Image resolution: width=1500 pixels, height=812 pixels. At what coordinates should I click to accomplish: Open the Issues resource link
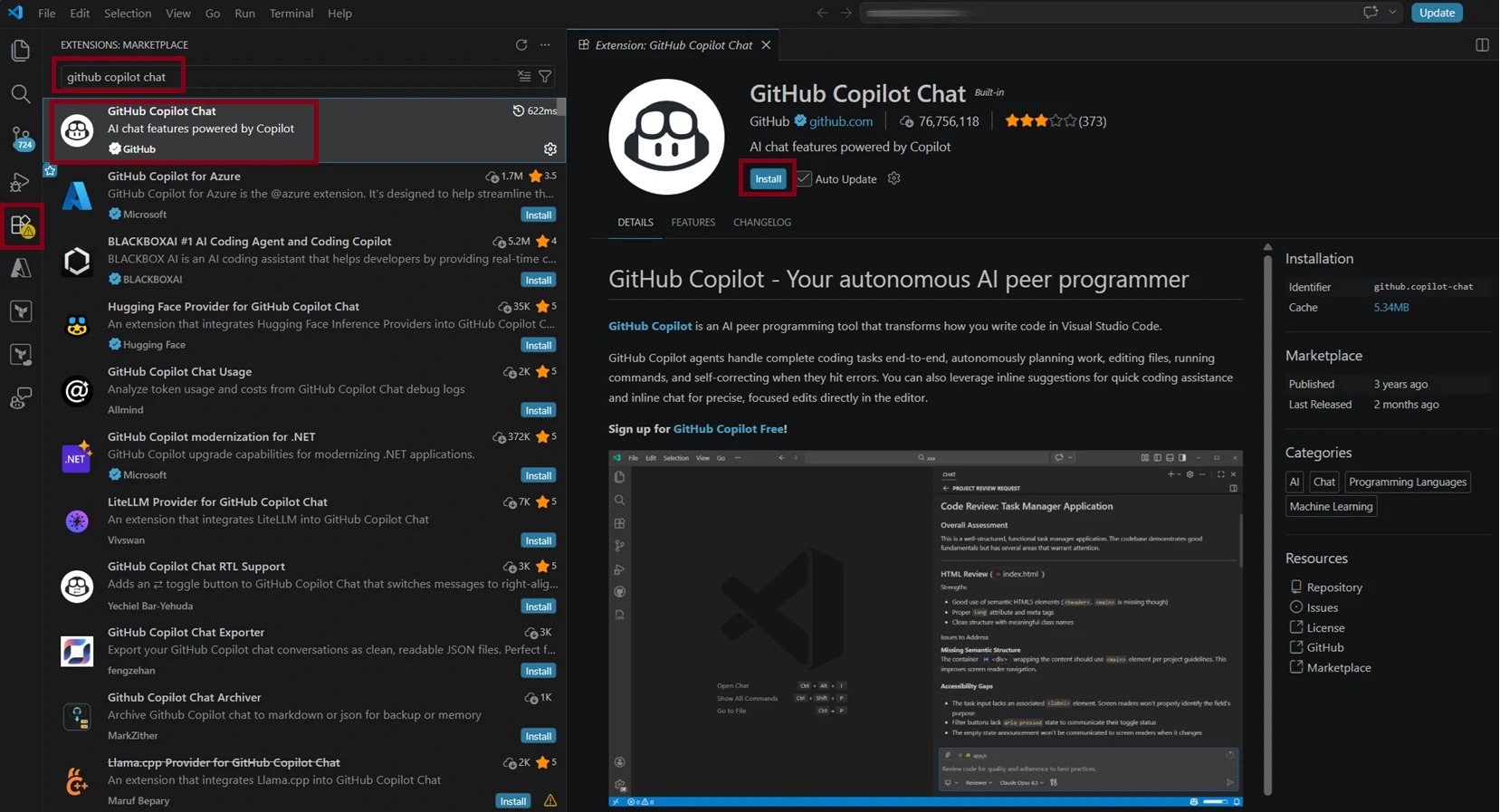pos(1323,607)
